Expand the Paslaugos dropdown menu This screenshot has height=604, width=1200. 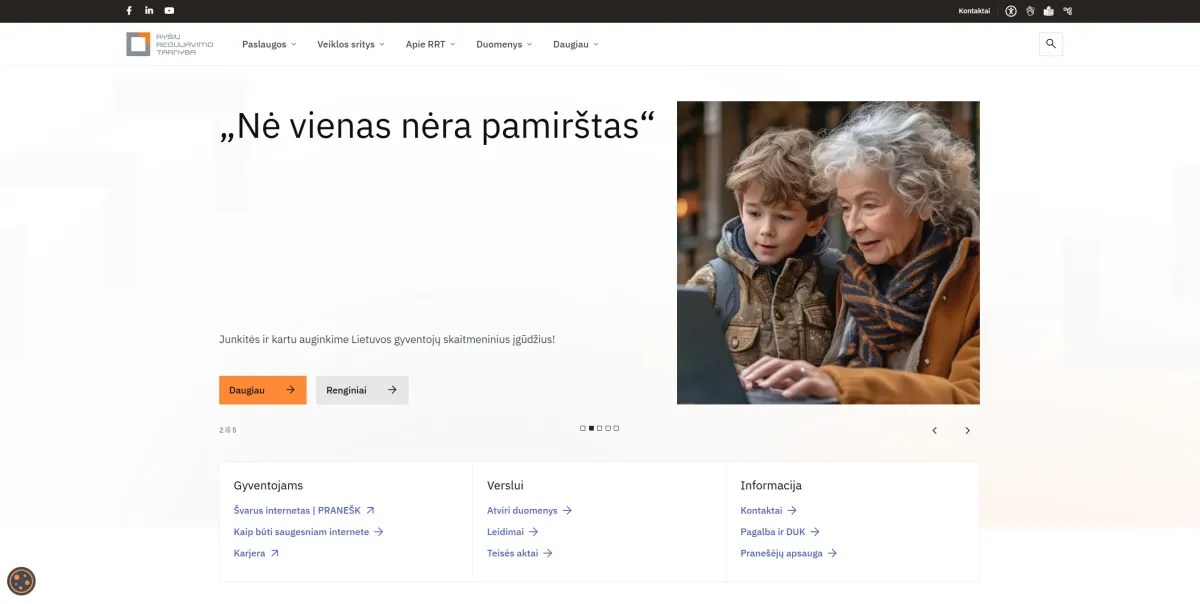(x=269, y=45)
